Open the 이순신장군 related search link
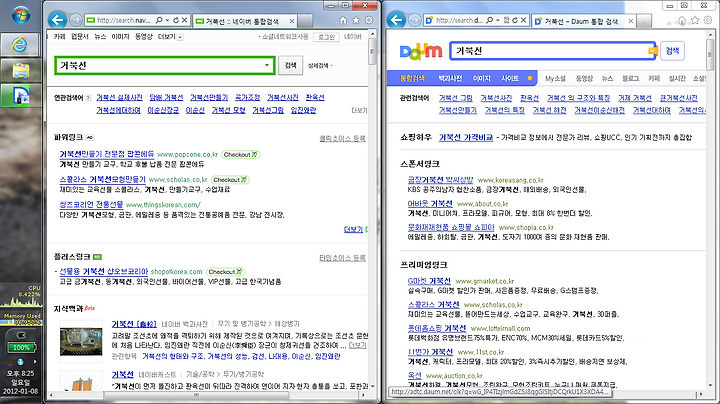Screen dimensions: 720x404 pyautogui.click(x=163, y=110)
